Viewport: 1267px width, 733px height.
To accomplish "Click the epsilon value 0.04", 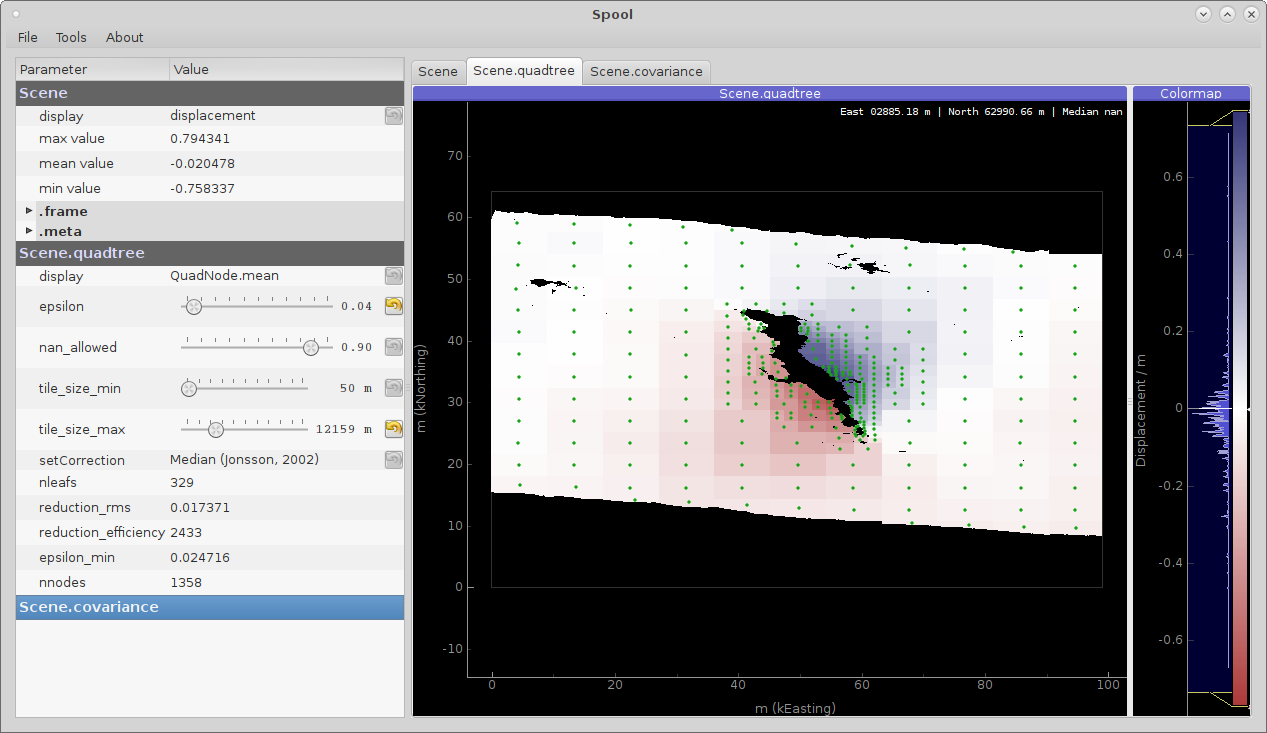I will (356, 307).
